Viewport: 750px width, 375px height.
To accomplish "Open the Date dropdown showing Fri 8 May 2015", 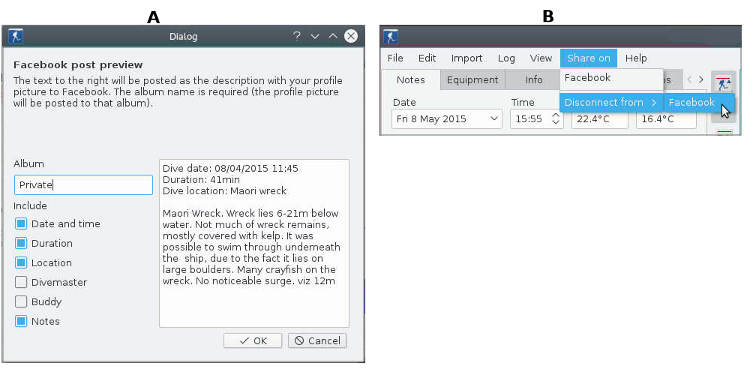I will [447, 119].
